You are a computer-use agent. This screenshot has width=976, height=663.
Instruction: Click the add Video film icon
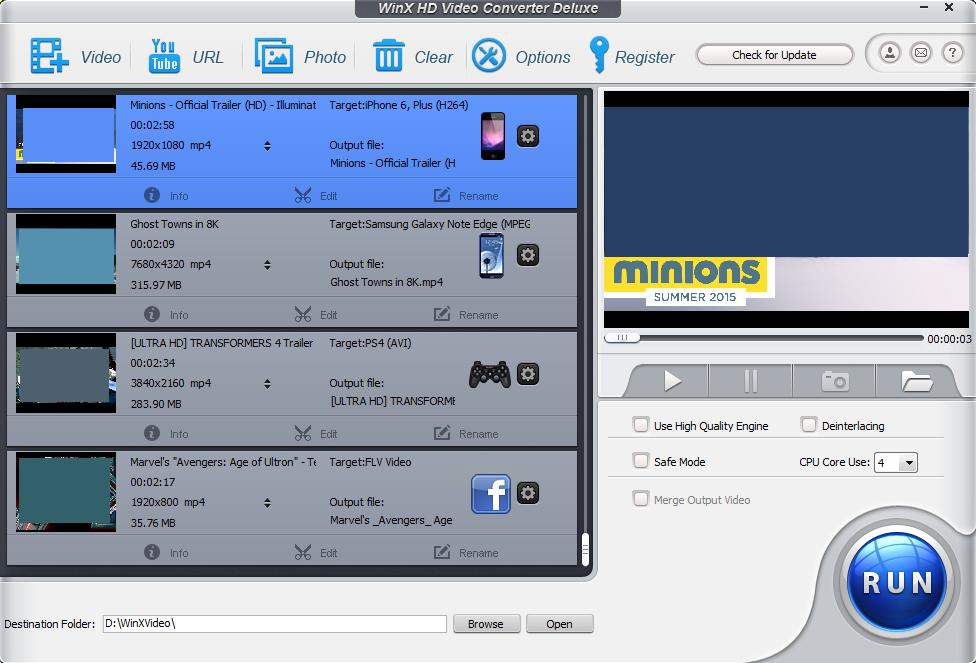[x=49, y=56]
